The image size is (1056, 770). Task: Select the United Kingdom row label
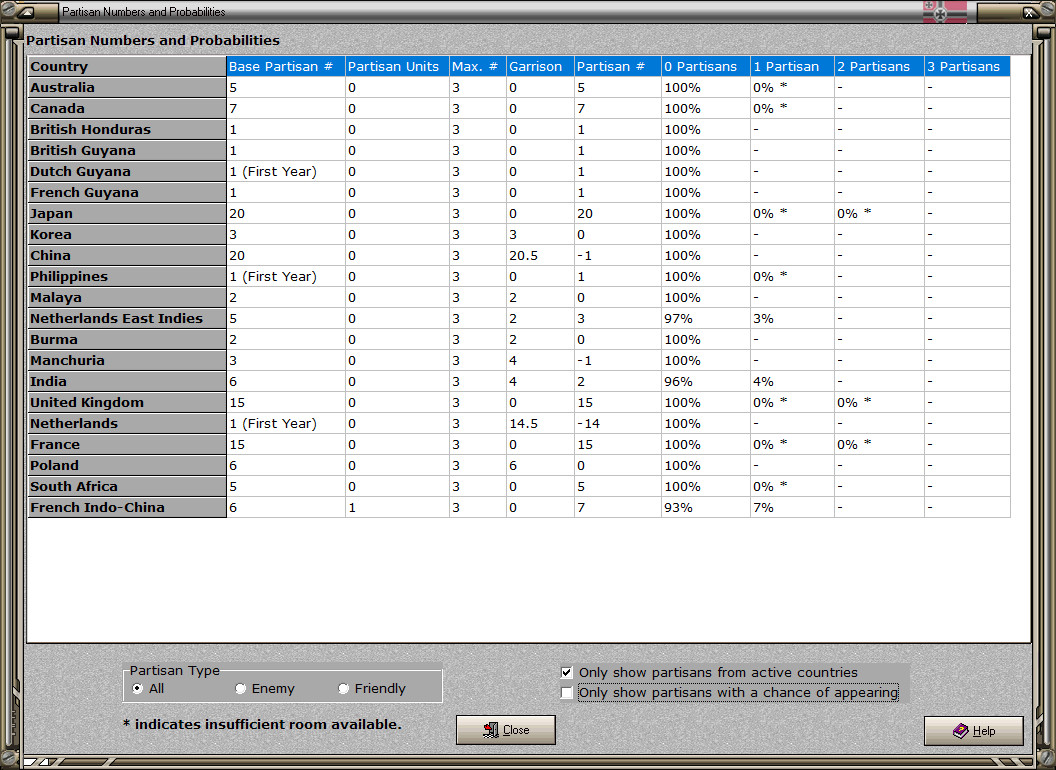click(x=127, y=402)
